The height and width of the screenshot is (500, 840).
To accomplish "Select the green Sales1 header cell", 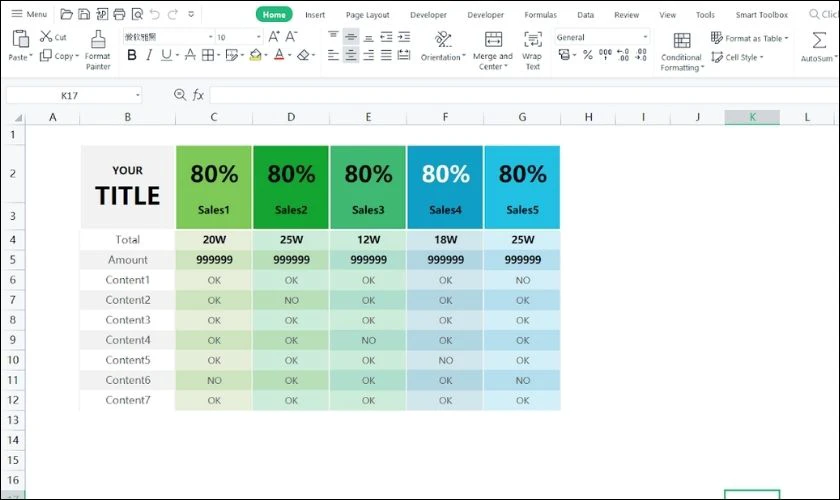I will click(214, 187).
